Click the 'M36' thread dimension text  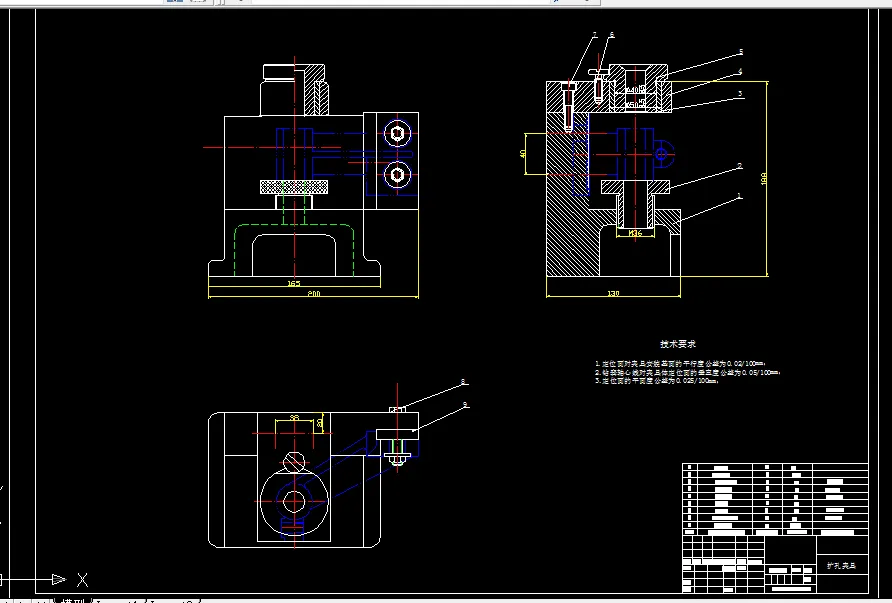click(634, 233)
